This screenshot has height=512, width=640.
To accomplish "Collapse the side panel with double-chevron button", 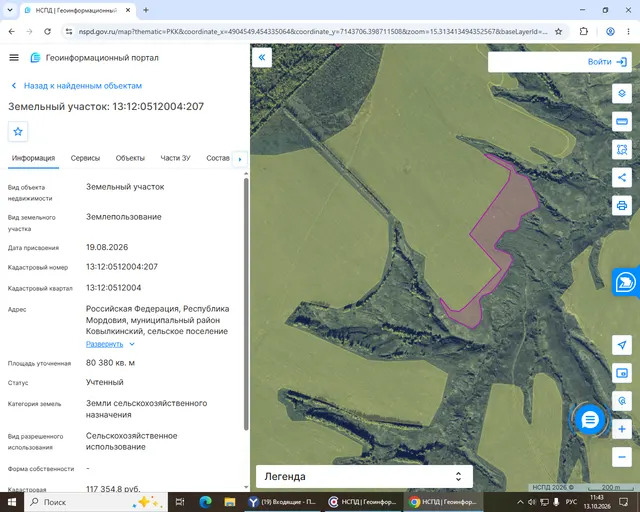I will tap(262, 58).
